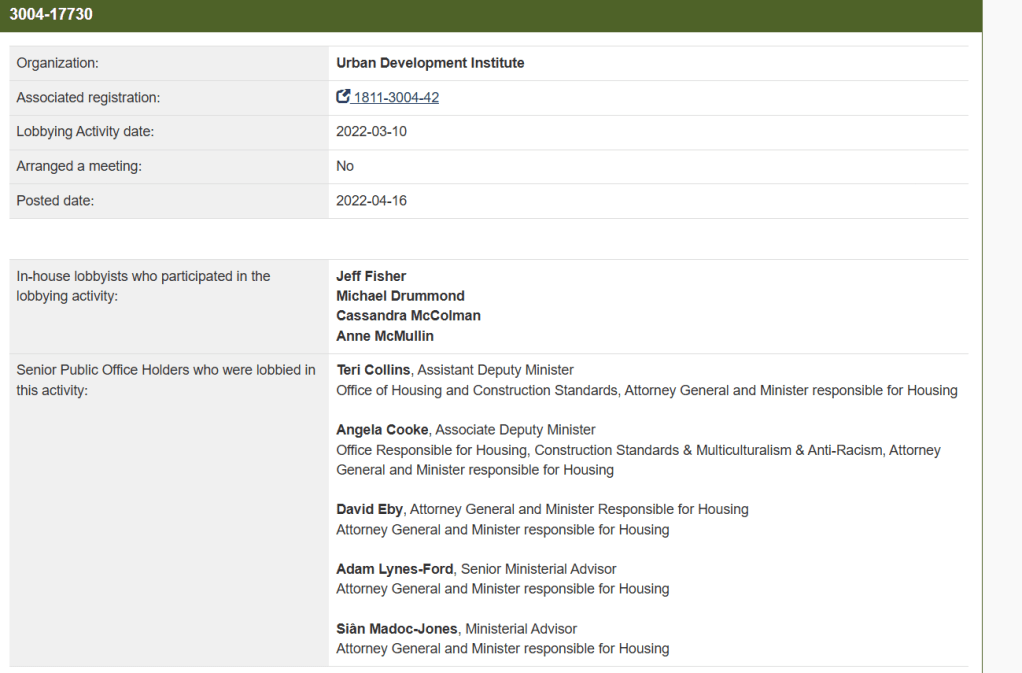Click office holder name Angela Cooke
The width and height of the screenshot is (1022, 673).
[x=382, y=430]
